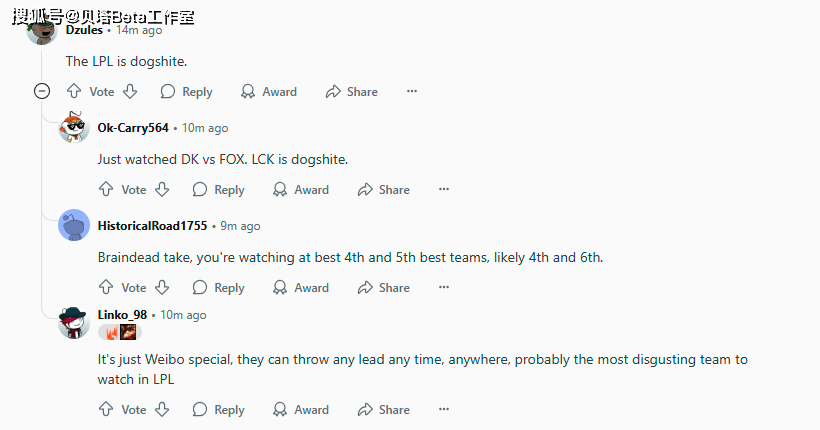Open more options on Ok-Carry564 comment
This screenshot has height=430, width=820.
click(x=444, y=189)
